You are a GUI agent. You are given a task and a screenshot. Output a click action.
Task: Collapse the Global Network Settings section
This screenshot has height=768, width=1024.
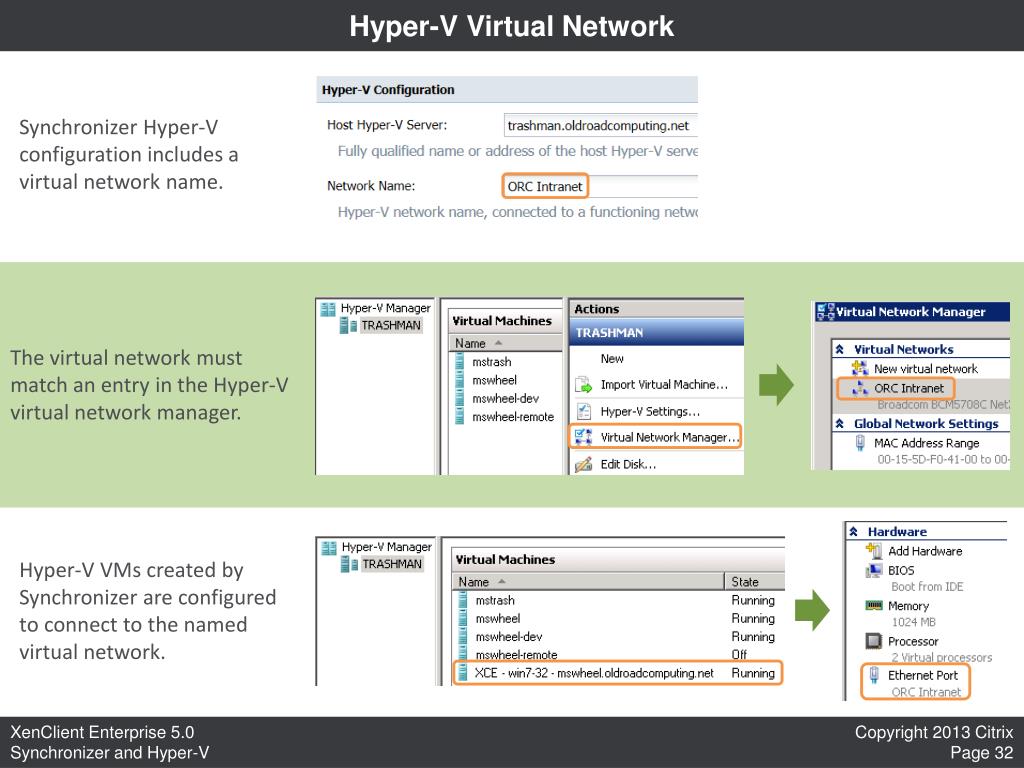(x=840, y=424)
